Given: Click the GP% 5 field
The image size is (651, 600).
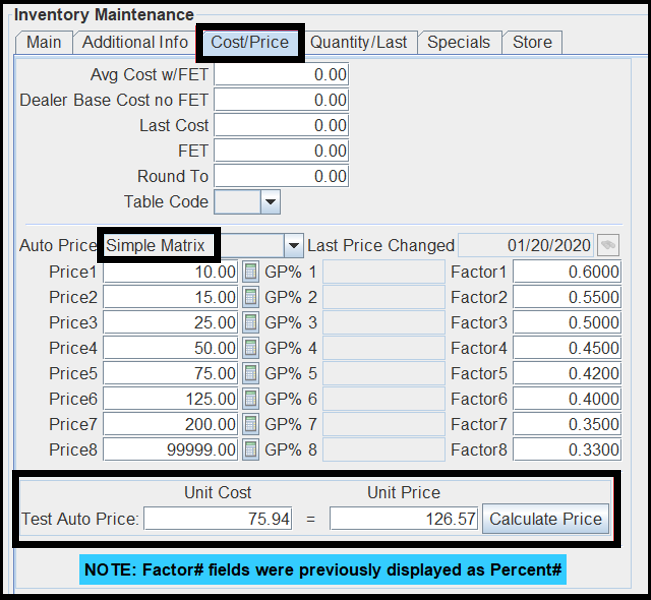Looking at the screenshot, I should [x=384, y=373].
